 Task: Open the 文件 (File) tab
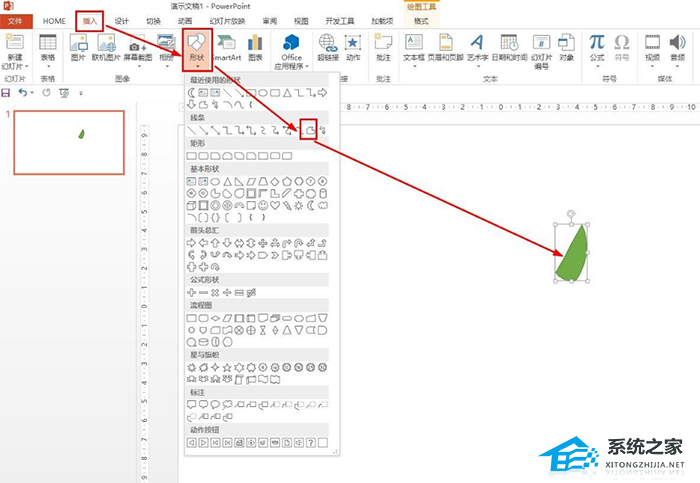pyautogui.click(x=16, y=21)
